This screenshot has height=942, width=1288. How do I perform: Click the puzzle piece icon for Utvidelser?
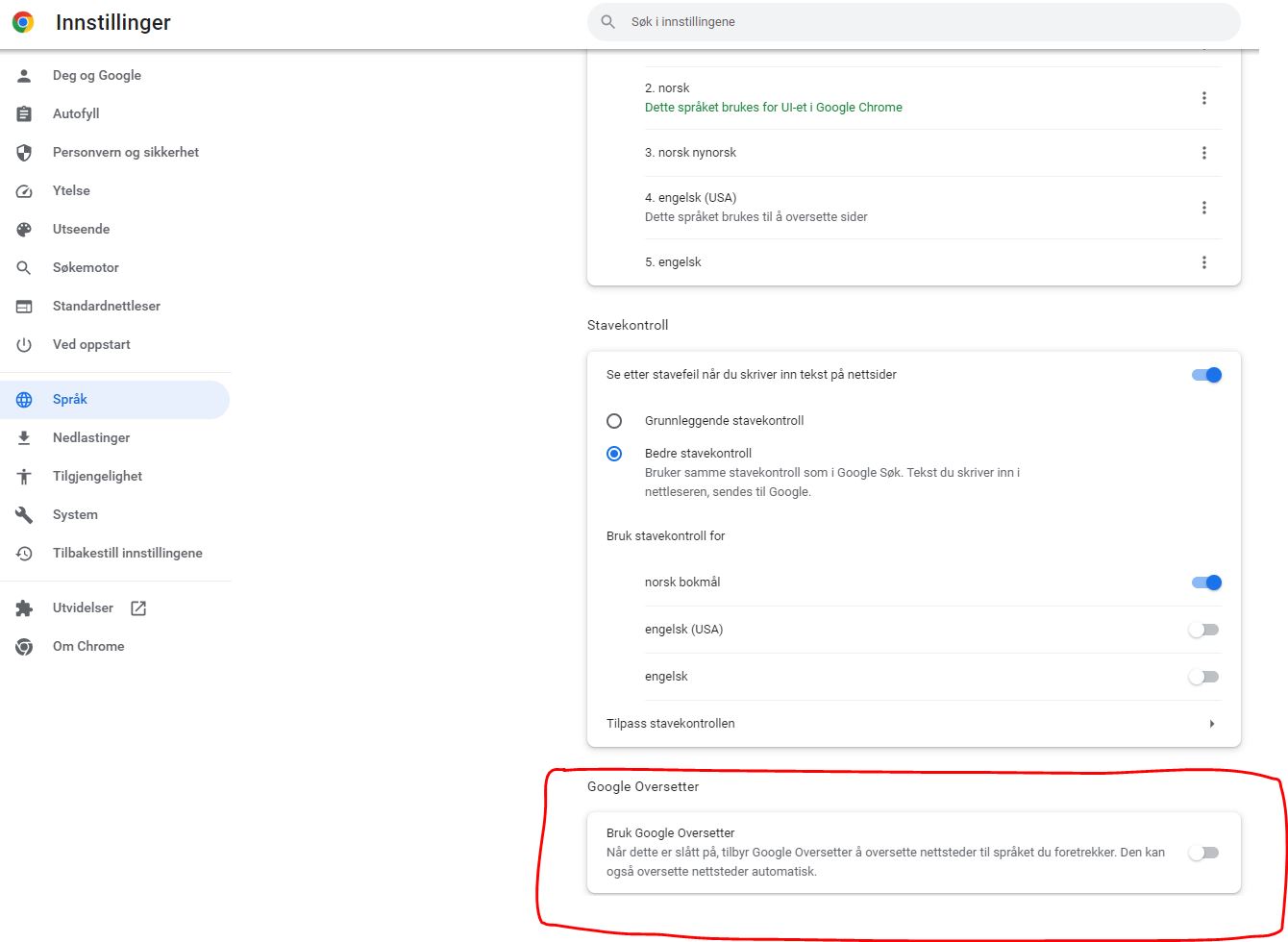(24, 607)
